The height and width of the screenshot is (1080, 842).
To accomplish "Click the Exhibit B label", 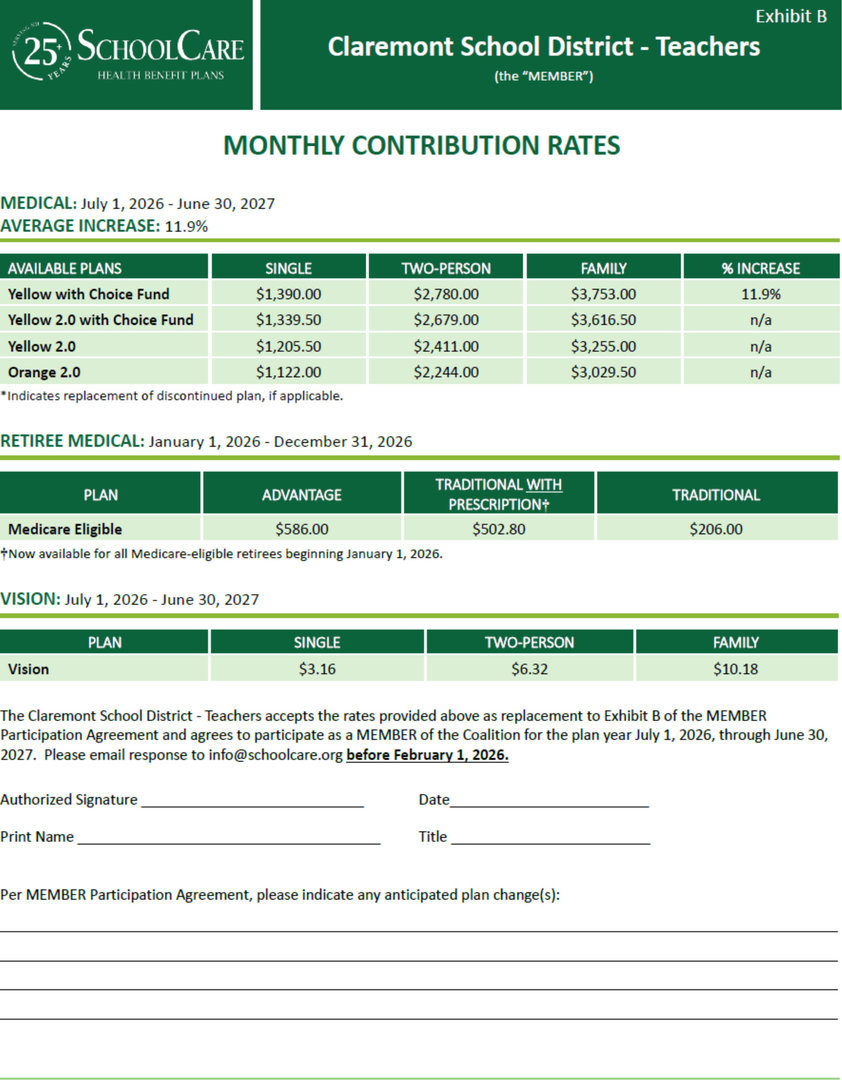I will pyautogui.click(x=790, y=16).
